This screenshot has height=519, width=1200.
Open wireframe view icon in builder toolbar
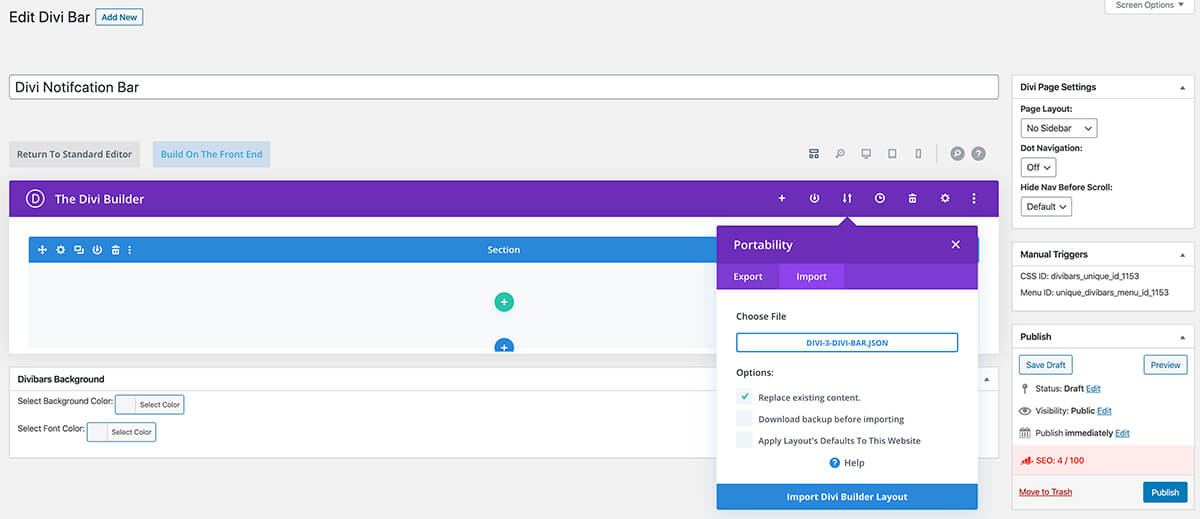point(814,154)
